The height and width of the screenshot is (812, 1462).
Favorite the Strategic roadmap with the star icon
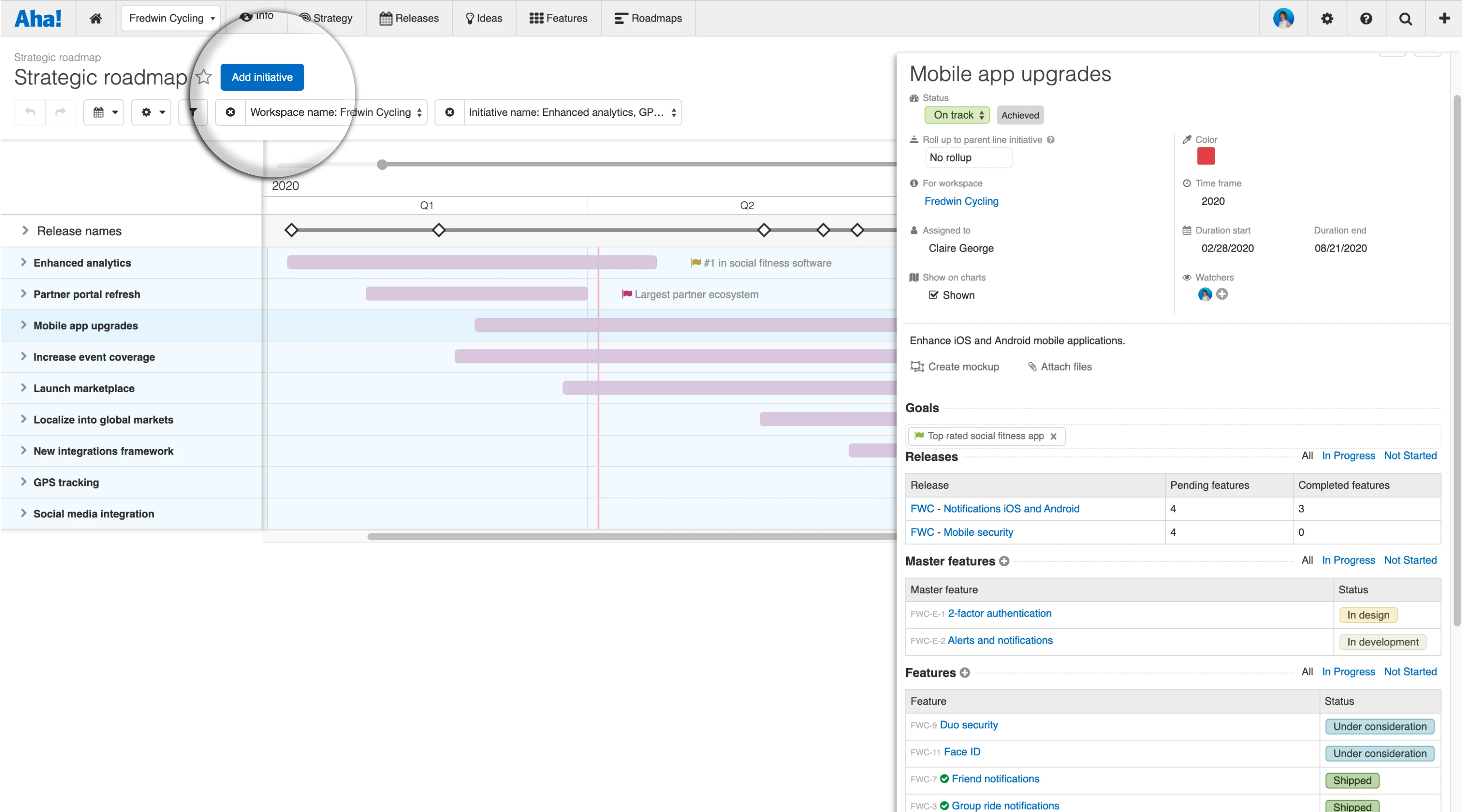click(x=203, y=77)
